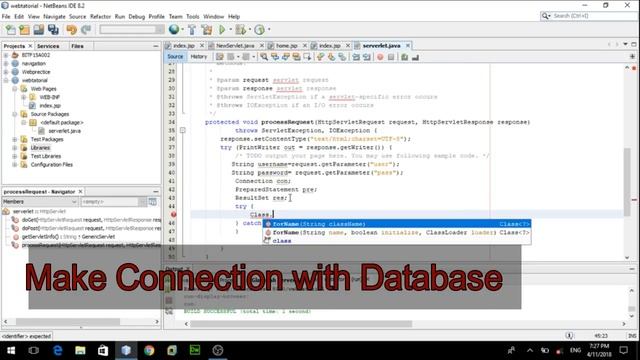Screen dimensions: 640x360
Task: Expand the Test Packages node
Action: (15, 139)
